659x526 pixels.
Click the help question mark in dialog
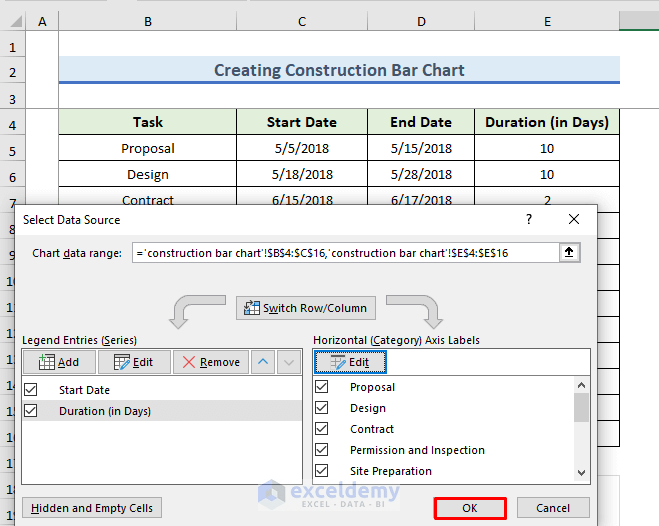529,219
